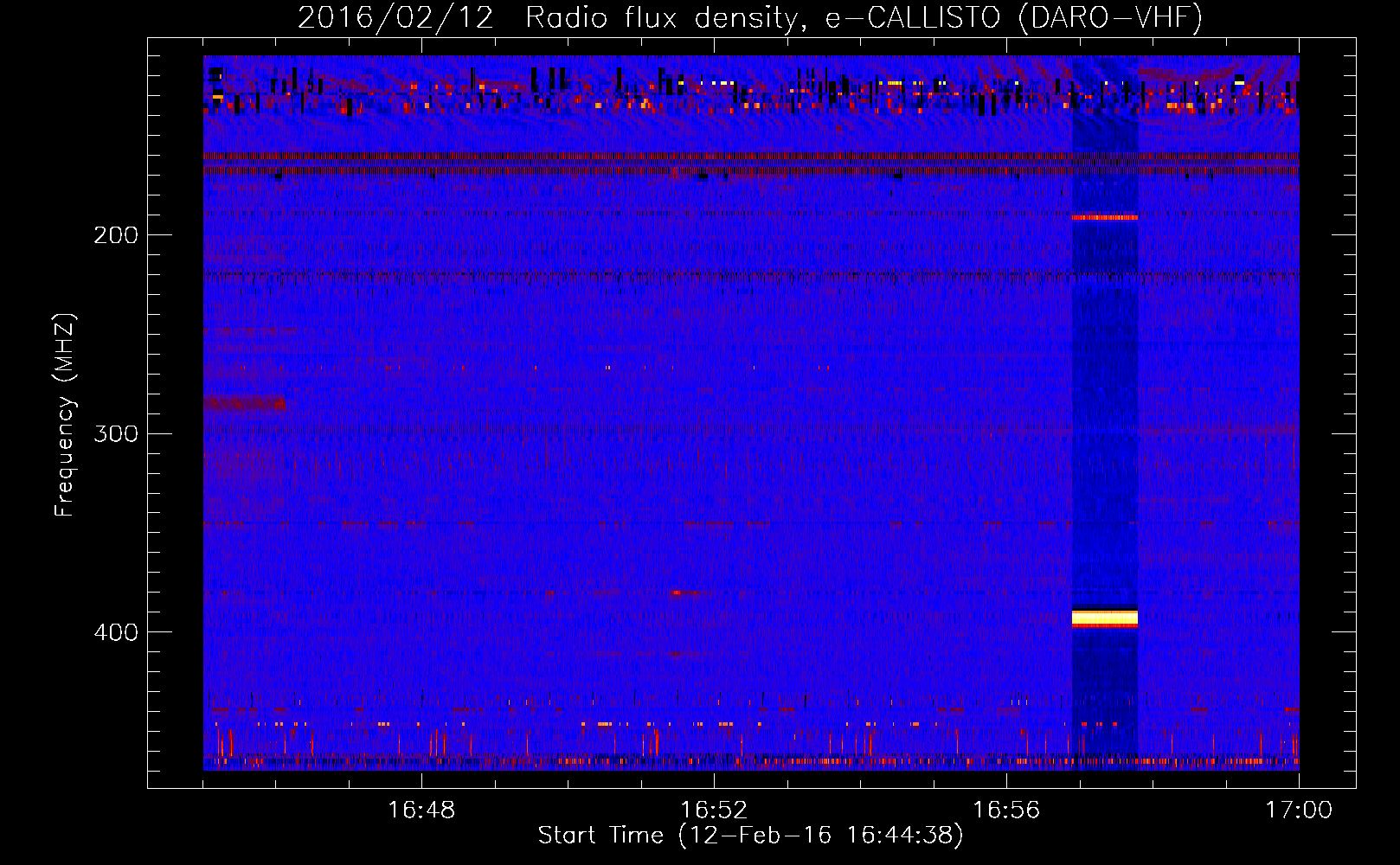Viewport: 1400px width, 865px height.
Task: Click the 'Start Time (12-Feb-16 16:44:38)' label
Action: coord(750,836)
